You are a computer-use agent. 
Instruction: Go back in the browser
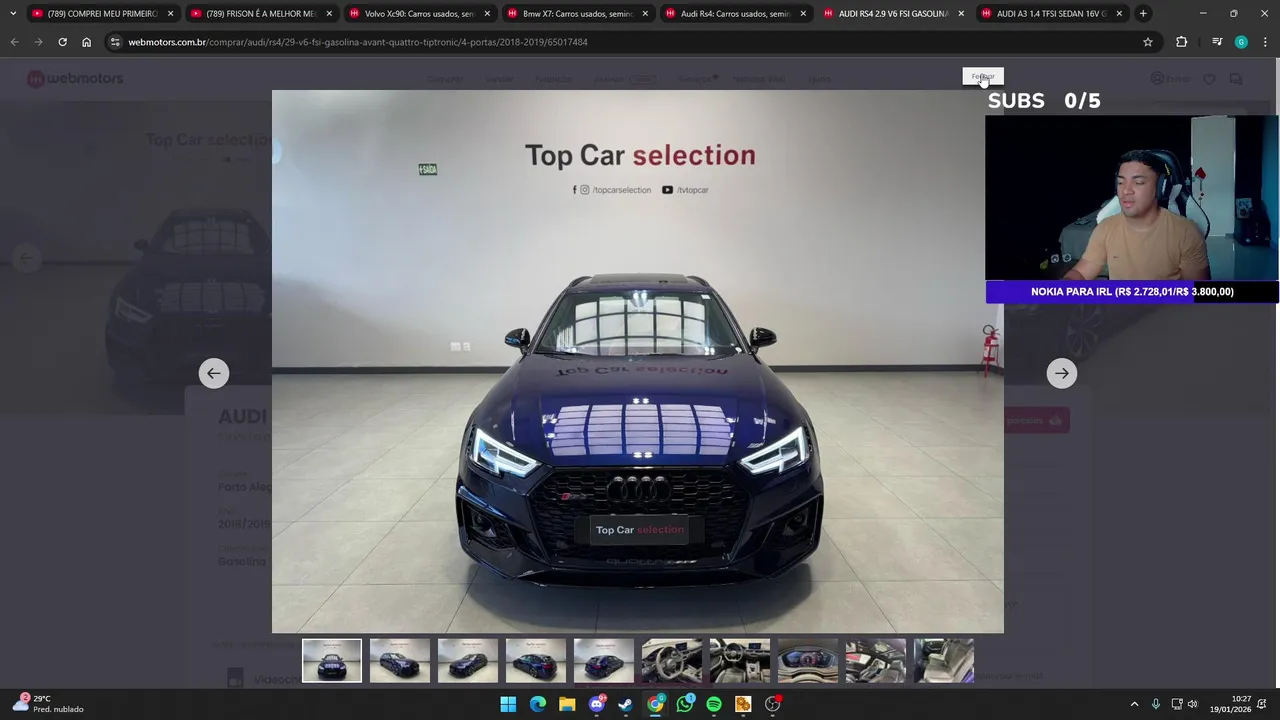(14, 42)
